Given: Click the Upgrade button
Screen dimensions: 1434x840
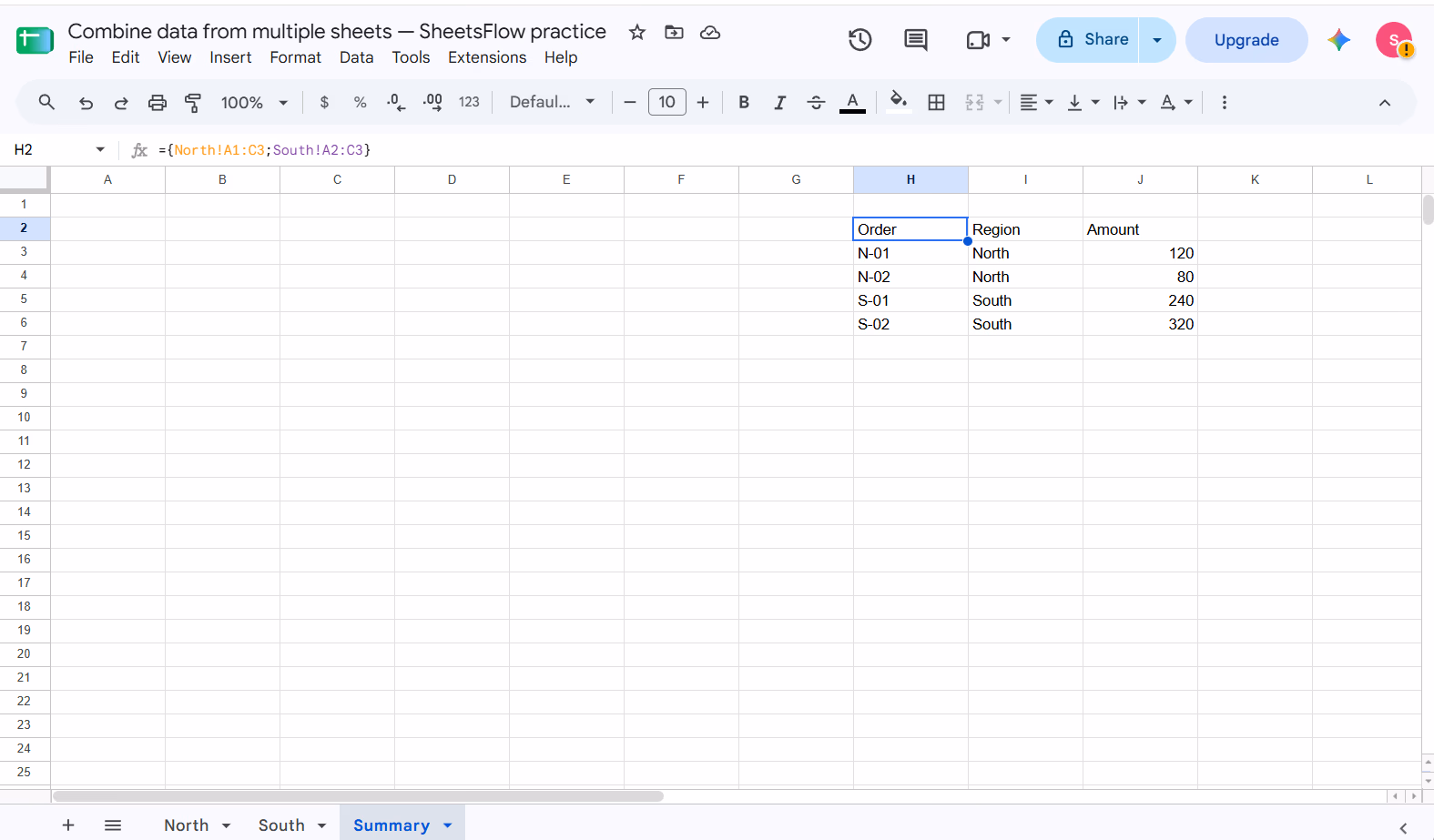Looking at the screenshot, I should point(1246,40).
